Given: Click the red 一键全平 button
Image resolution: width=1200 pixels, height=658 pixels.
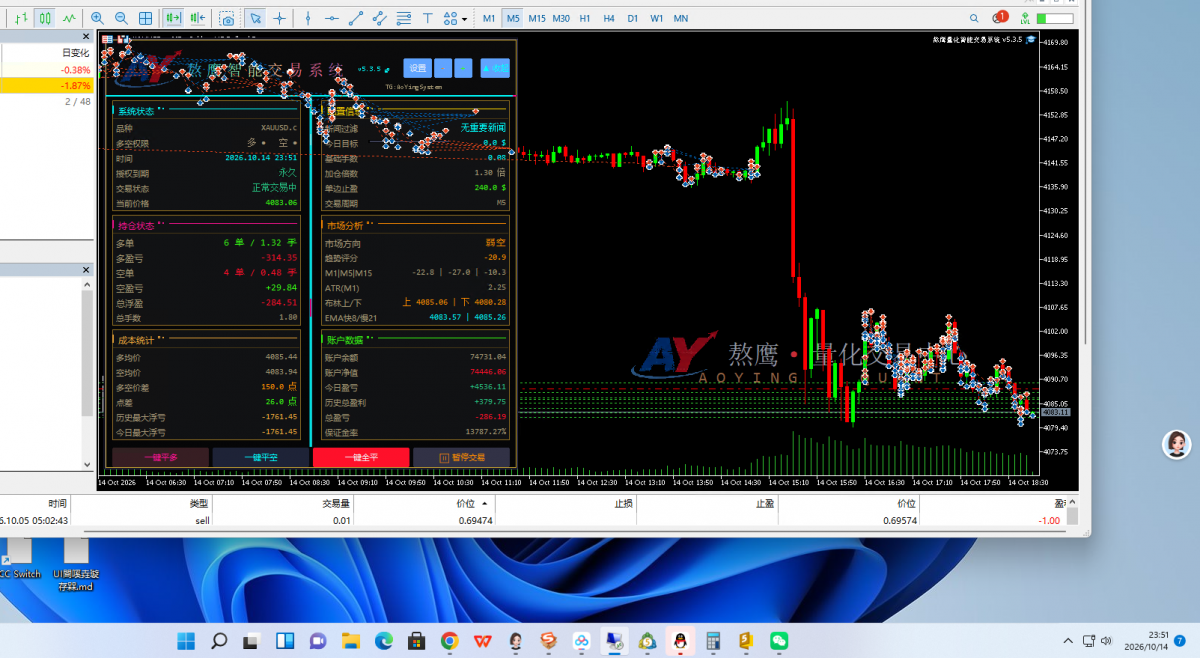Looking at the screenshot, I should pos(361,457).
